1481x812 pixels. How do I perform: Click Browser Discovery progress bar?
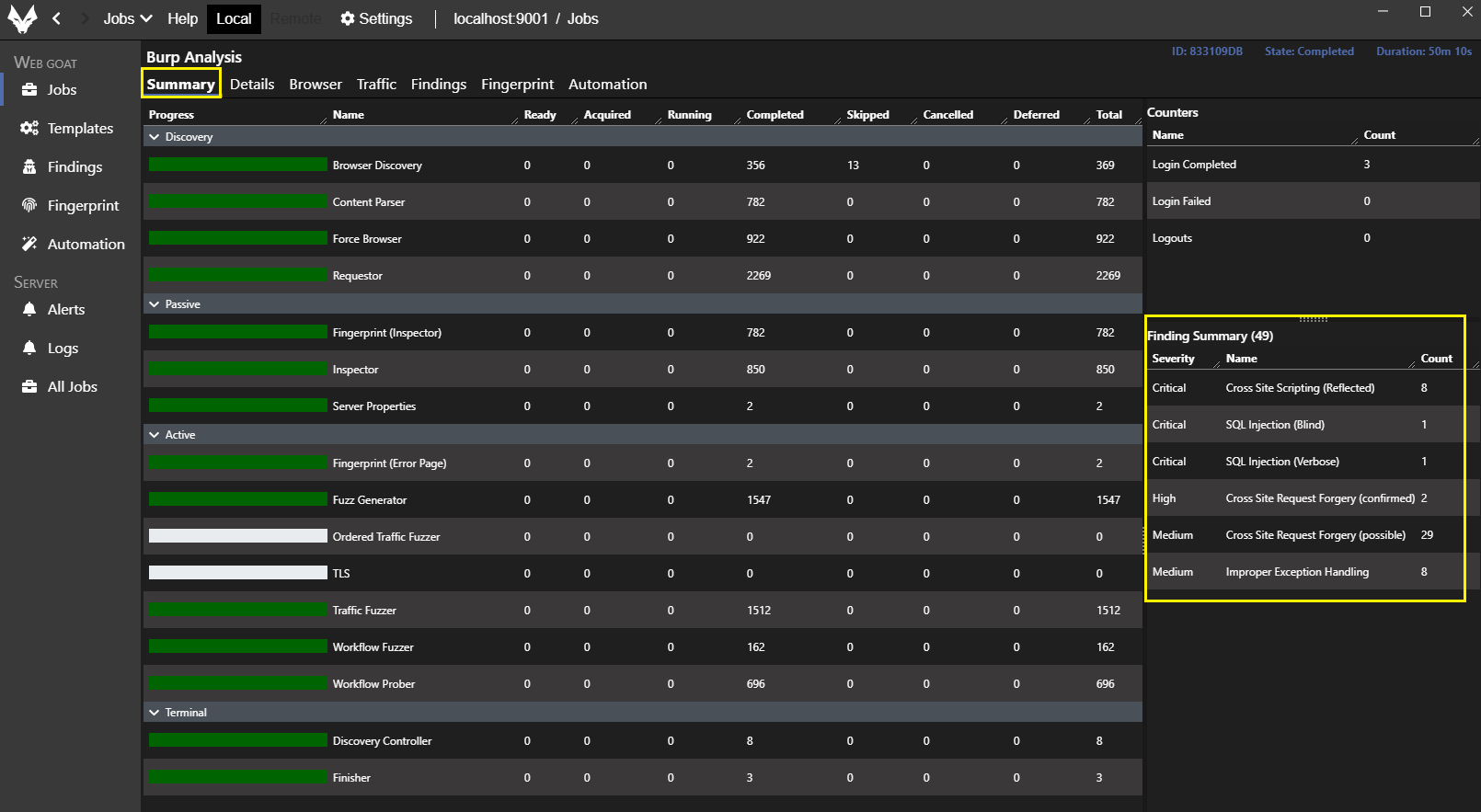(238, 165)
